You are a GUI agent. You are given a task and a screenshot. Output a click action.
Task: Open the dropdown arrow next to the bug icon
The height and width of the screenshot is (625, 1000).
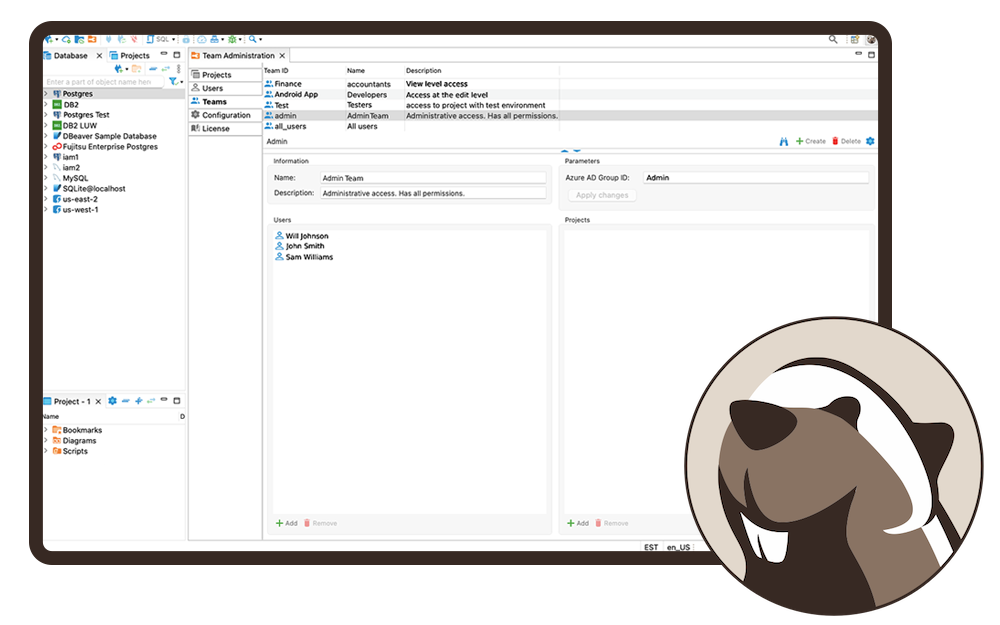pos(240,40)
